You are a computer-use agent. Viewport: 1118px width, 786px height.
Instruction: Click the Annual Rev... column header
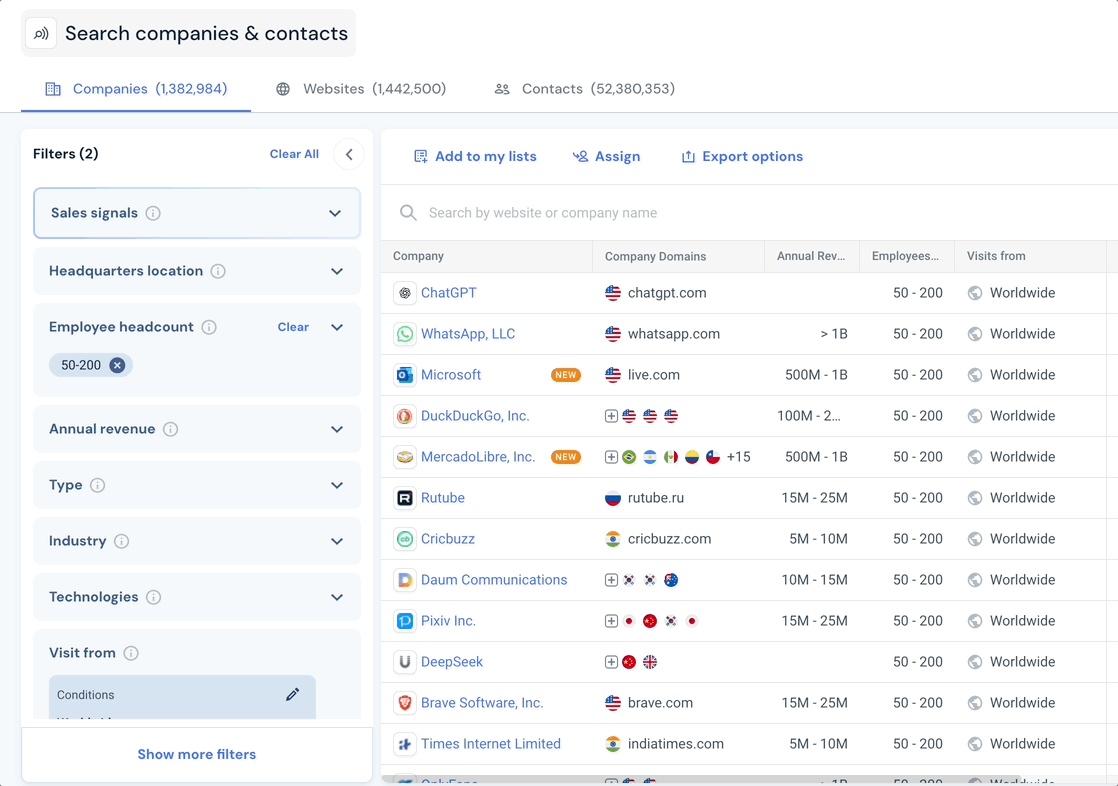click(811, 256)
